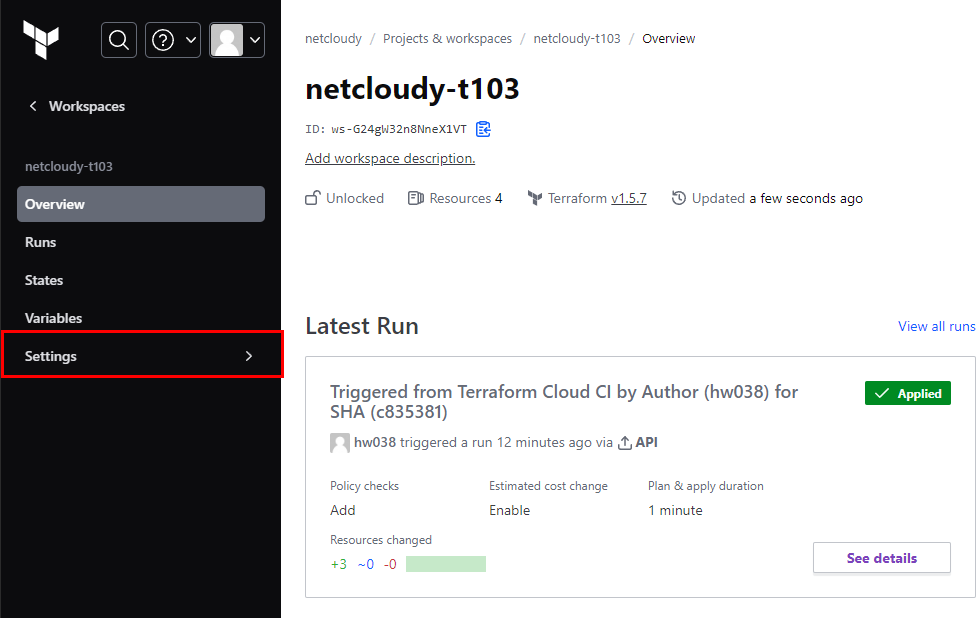Click netcloudy breadcrumb link

point(333,39)
